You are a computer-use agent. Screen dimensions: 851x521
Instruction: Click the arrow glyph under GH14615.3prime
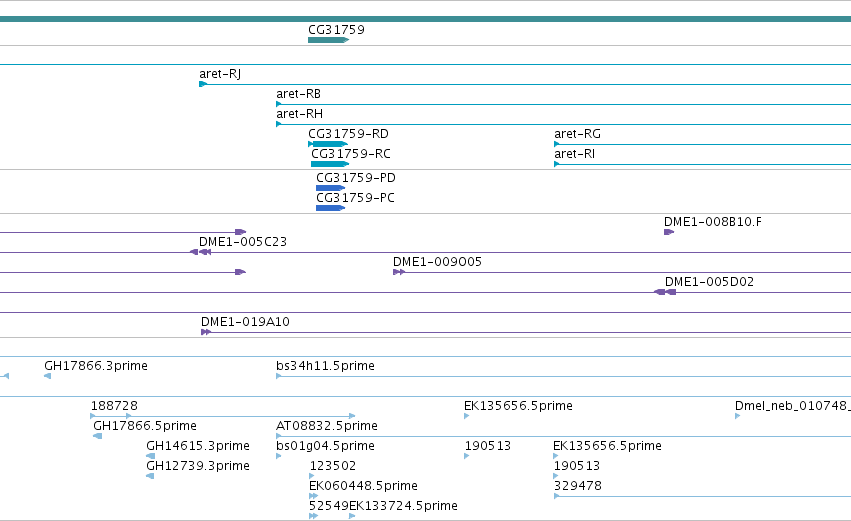pyautogui.click(x=150, y=456)
